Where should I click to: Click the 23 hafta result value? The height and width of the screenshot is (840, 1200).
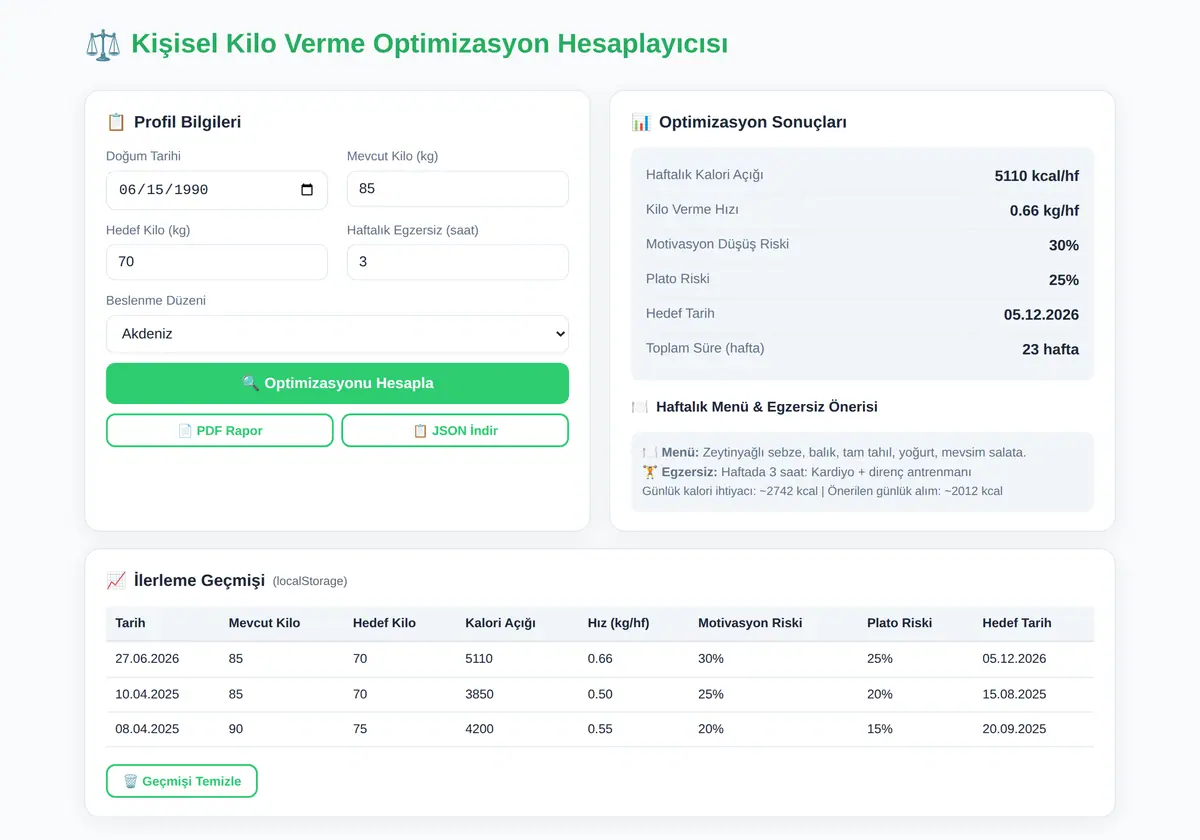point(1049,349)
